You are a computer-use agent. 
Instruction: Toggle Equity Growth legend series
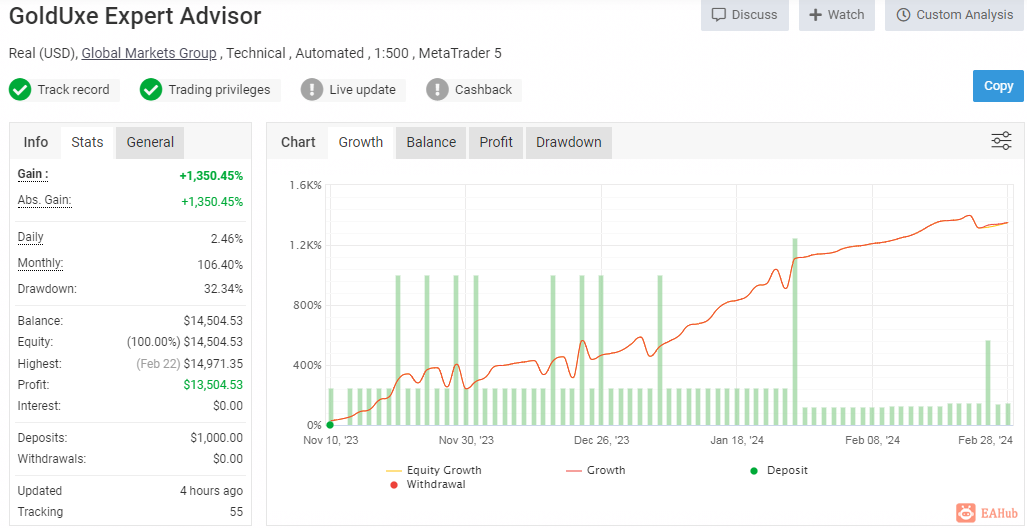[x=434, y=470]
